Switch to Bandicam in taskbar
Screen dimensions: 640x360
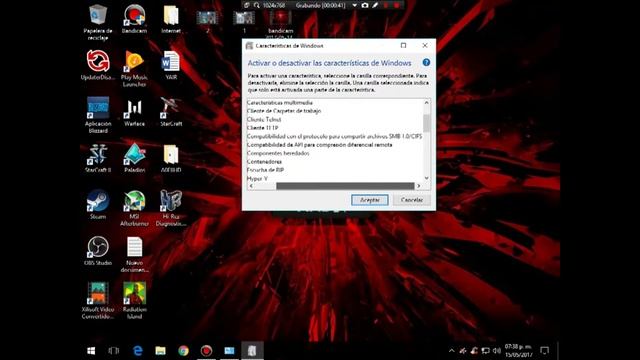207,351
